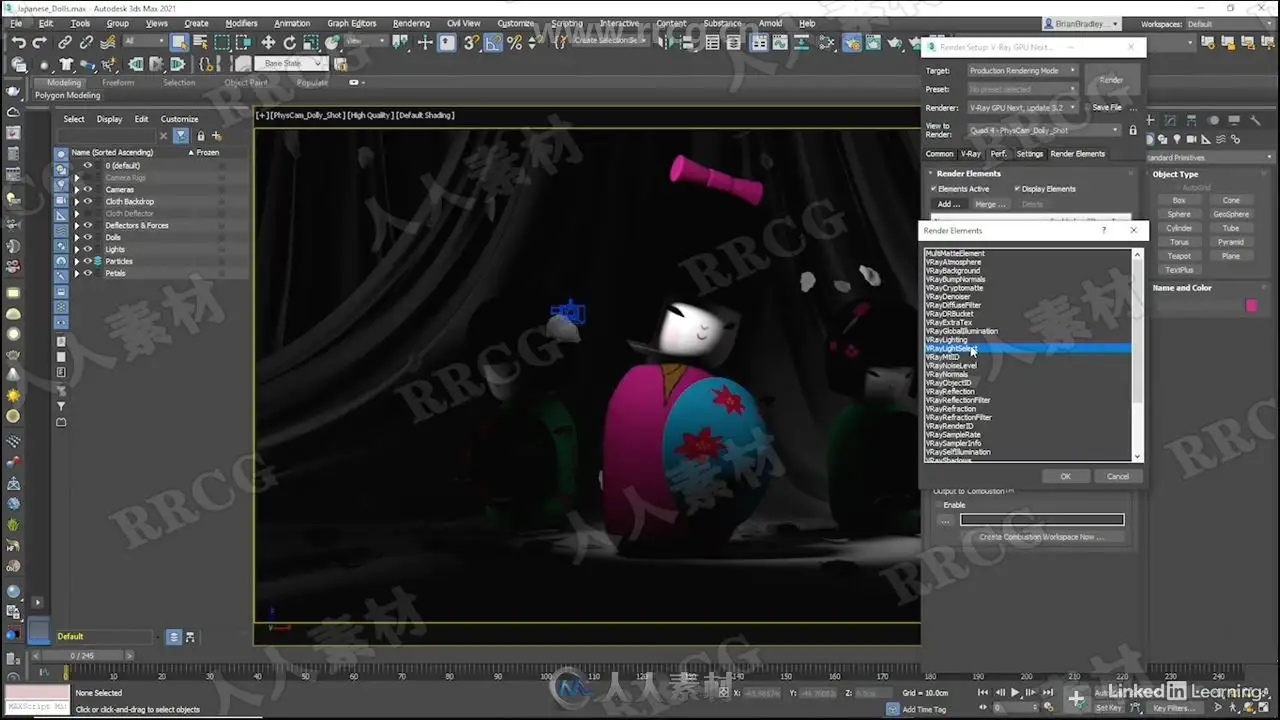The height and width of the screenshot is (720, 1280).
Task: Click the Teapot object type button
Action: (1179, 256)
